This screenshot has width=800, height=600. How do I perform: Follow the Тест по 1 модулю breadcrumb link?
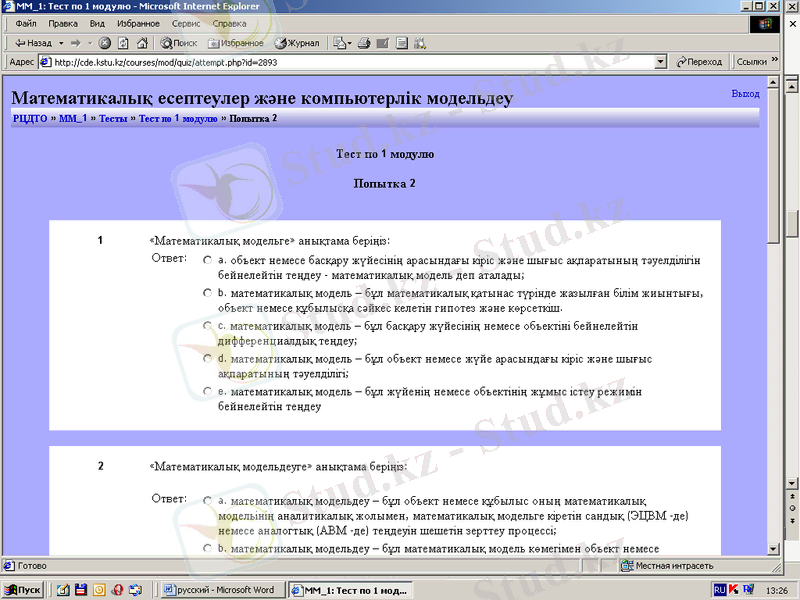tap(178, 118)
